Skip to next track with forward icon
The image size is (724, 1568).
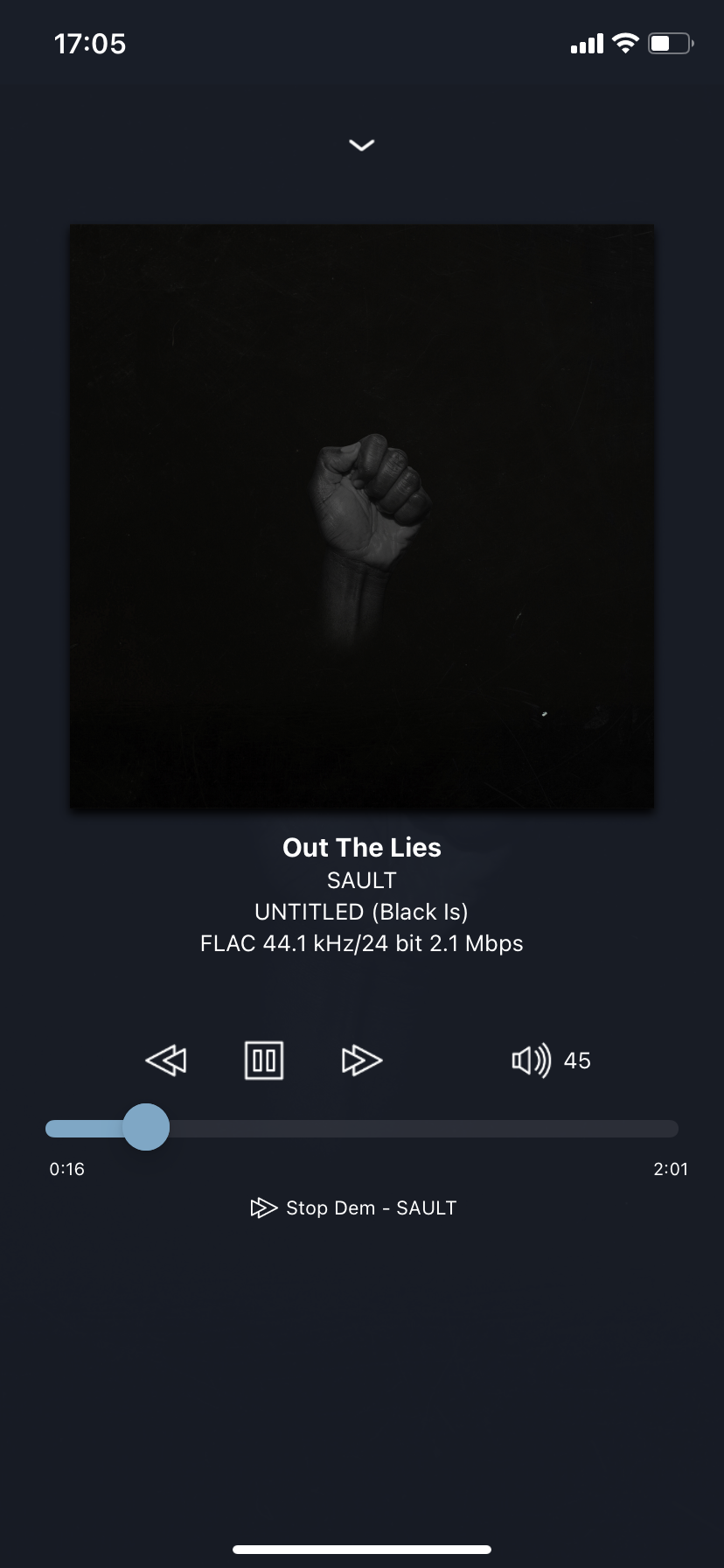coord(362,1060)
